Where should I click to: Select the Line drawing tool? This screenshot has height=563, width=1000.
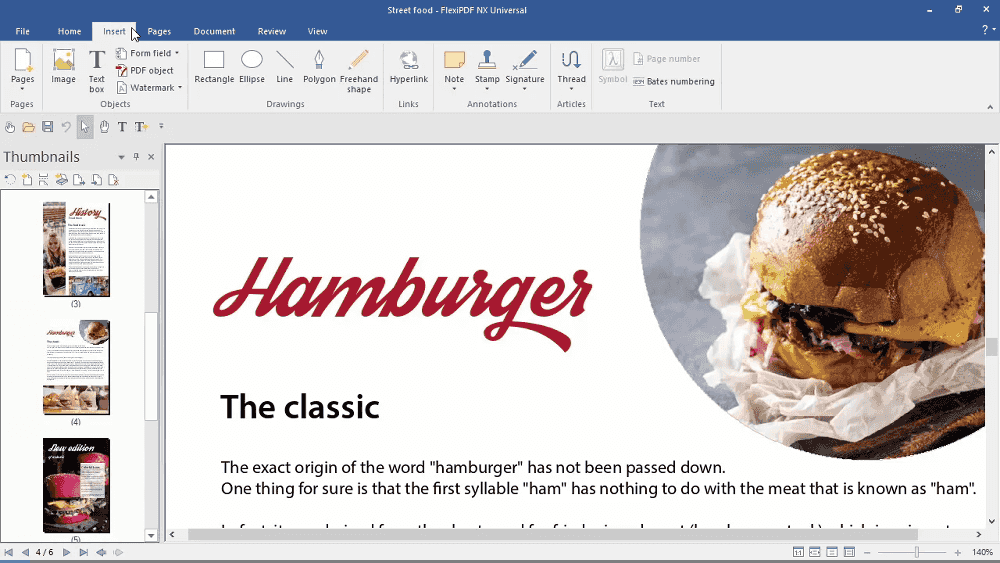[x=284, y=67]
